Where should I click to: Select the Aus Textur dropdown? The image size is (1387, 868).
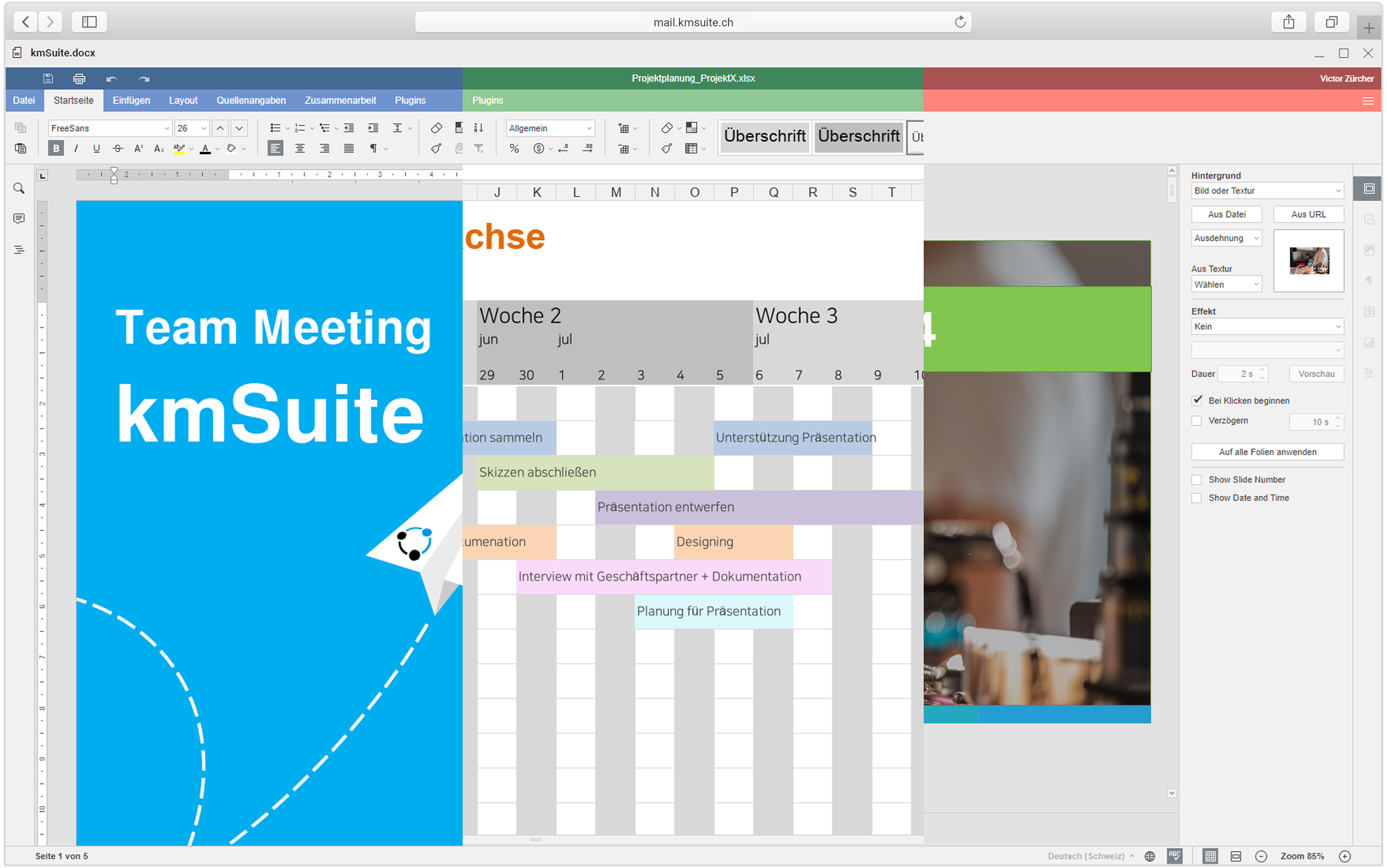pos(1224,283)
